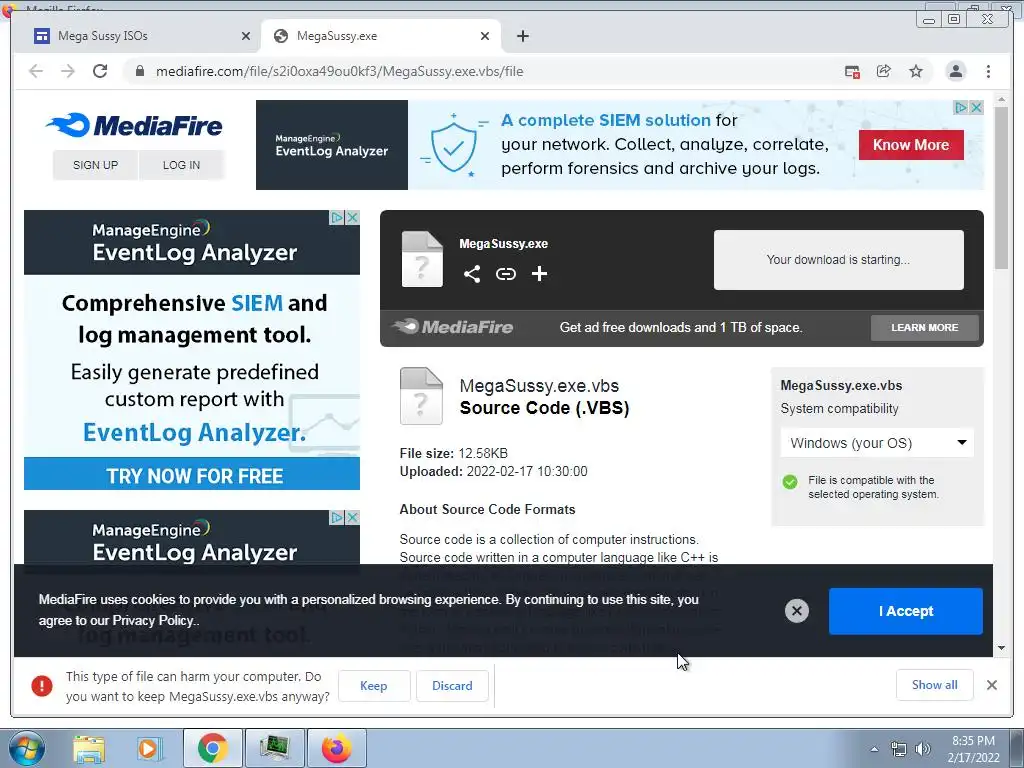The width and height of the screenshot is (1024, 768).
Task: Accept cookies with I Accept button
Action: [906, 611]
